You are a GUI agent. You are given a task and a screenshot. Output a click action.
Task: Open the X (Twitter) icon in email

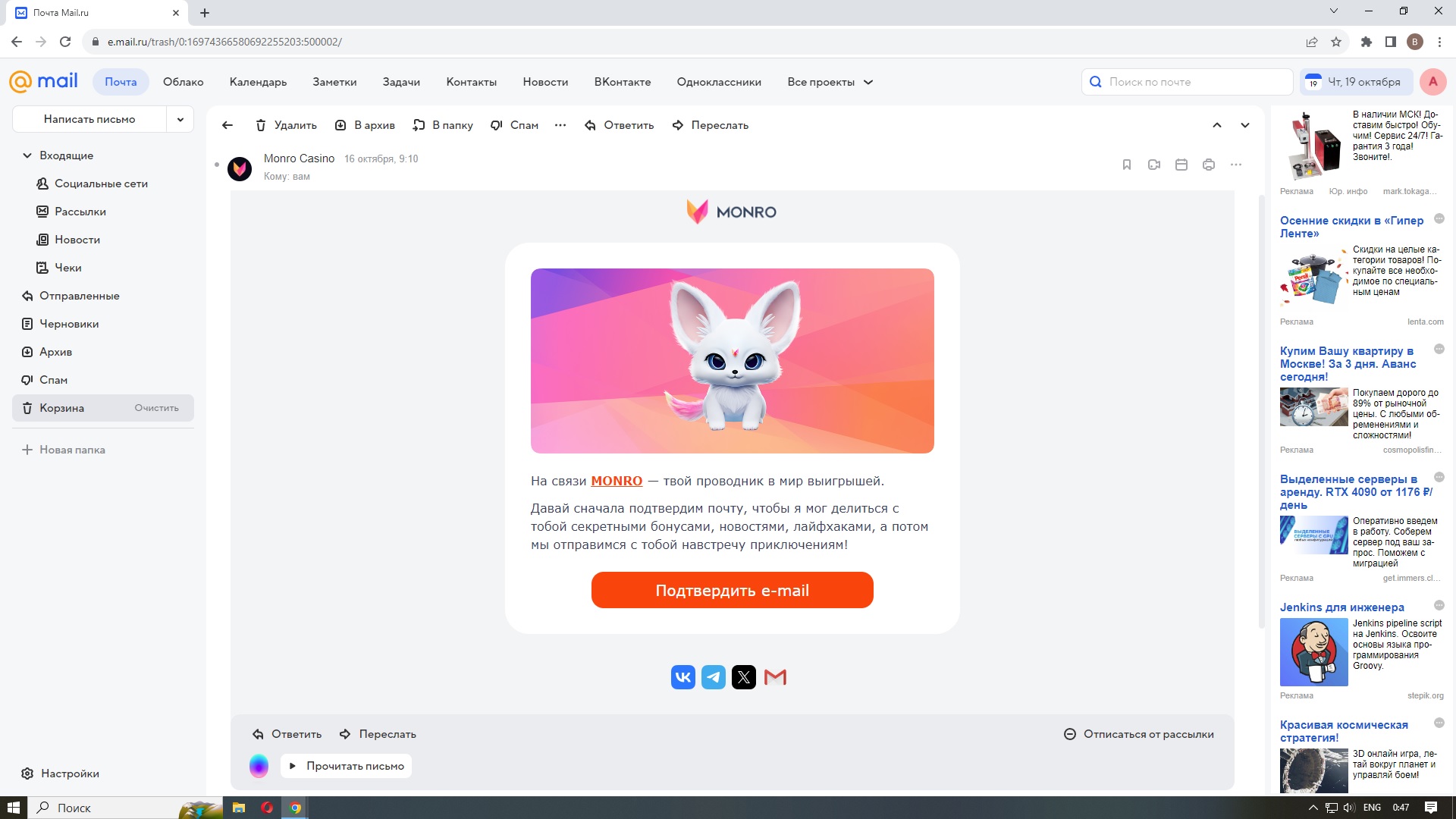[744, 677]
